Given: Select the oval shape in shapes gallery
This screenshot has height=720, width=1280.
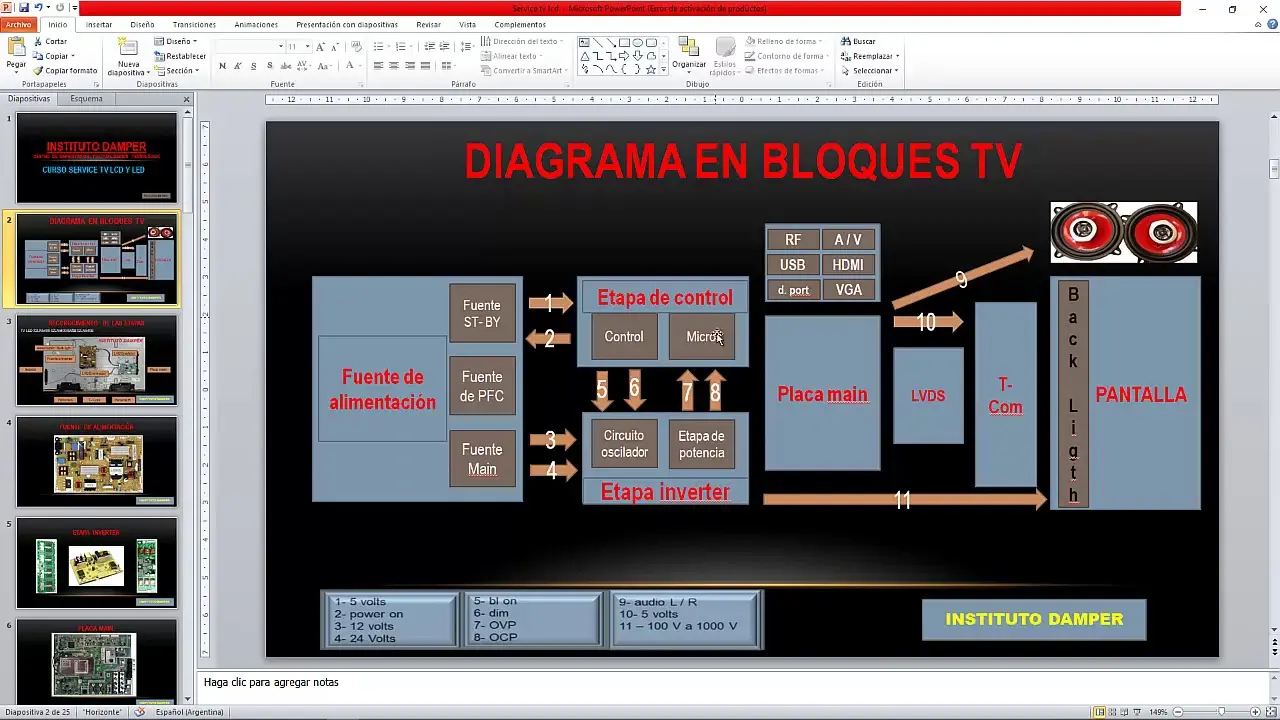Looking at the screenshot, I should click(x=637, y=43).
